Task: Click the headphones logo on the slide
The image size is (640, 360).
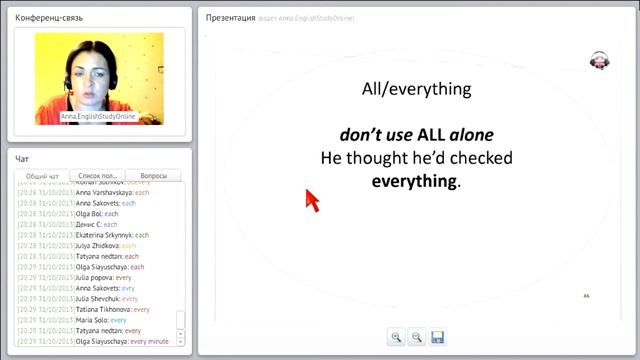Action: [600, 61]
